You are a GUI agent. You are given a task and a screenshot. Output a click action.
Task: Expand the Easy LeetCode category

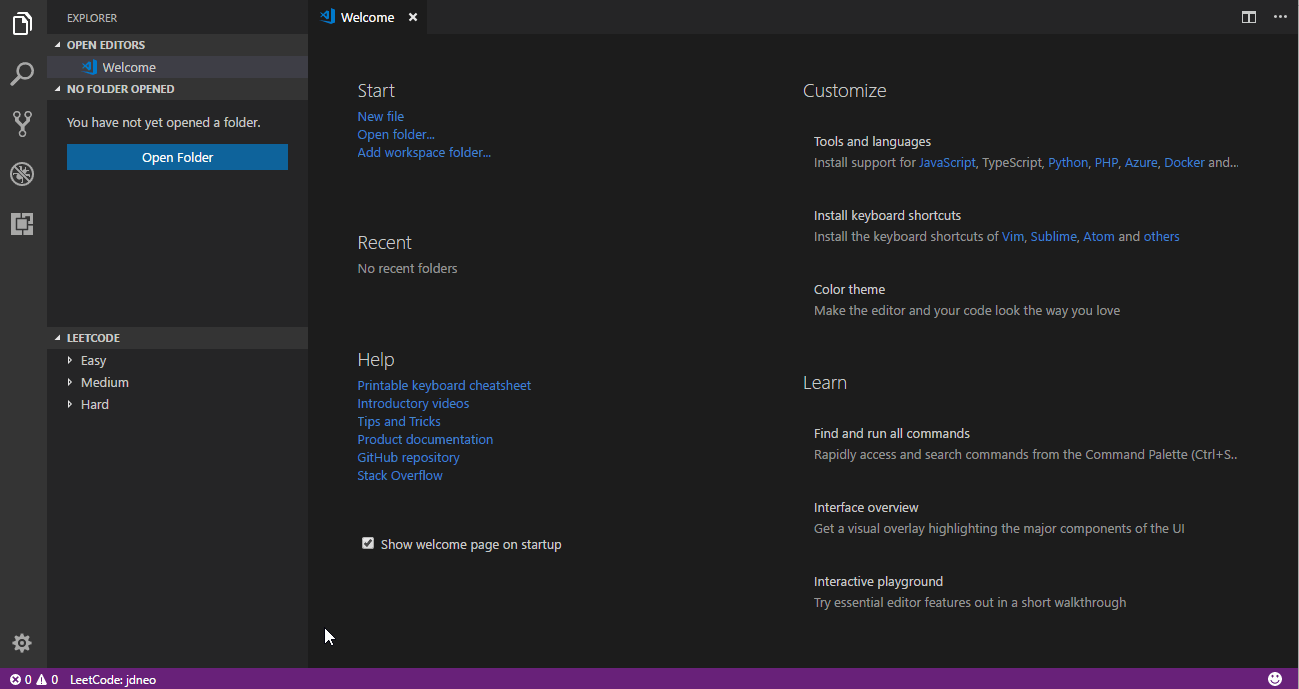pyautogui.click(x=93, y=361)
